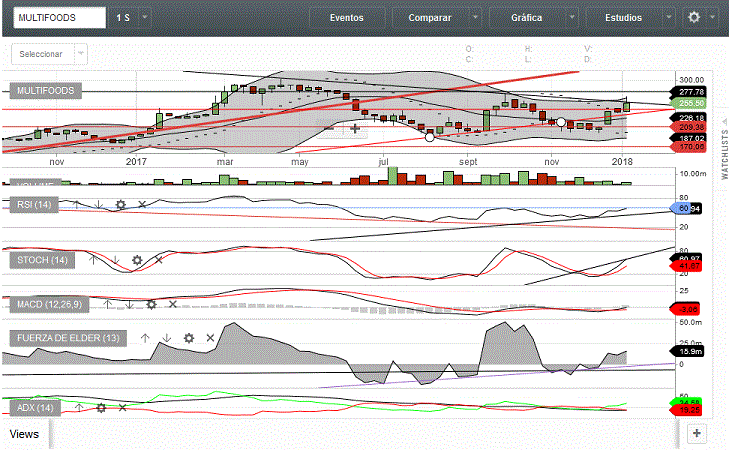Open the Eventos menu

346,18
